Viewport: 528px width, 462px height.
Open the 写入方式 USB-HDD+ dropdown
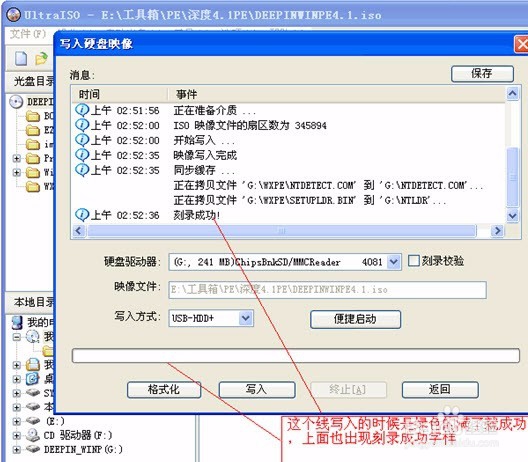click(246, 318)
